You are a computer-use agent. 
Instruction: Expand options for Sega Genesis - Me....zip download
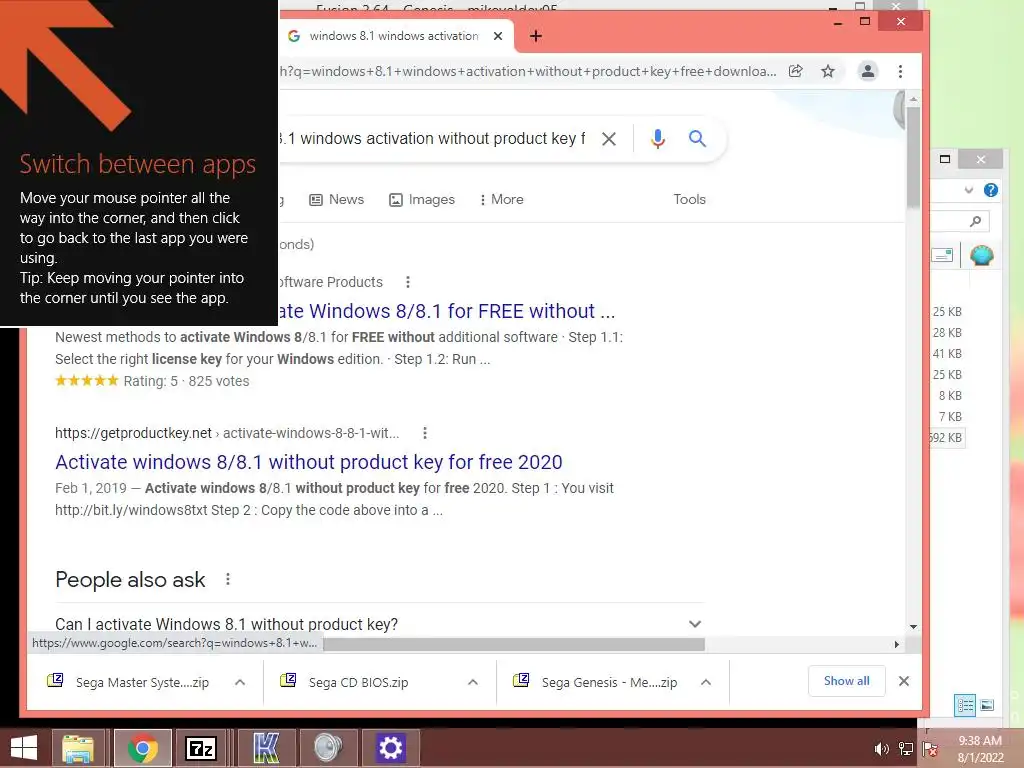(706, 682)
